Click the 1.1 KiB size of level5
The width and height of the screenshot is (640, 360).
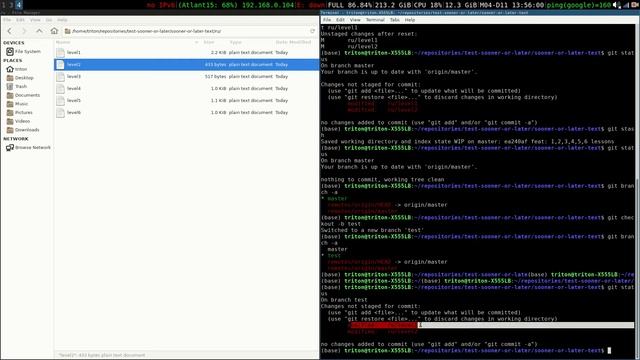pos(218,100)
